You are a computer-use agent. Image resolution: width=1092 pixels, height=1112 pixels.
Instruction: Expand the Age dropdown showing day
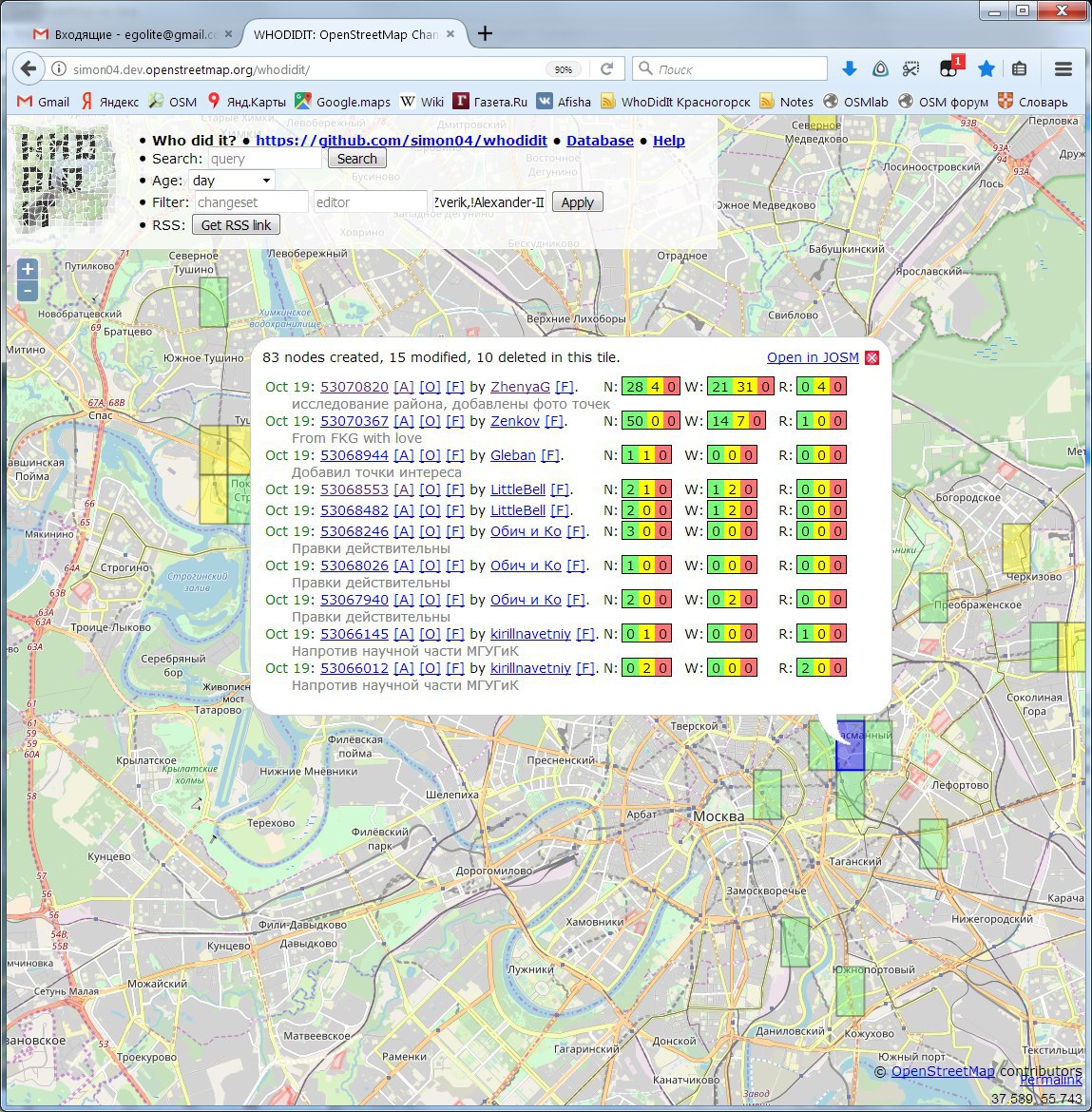(x=232, y=181)
